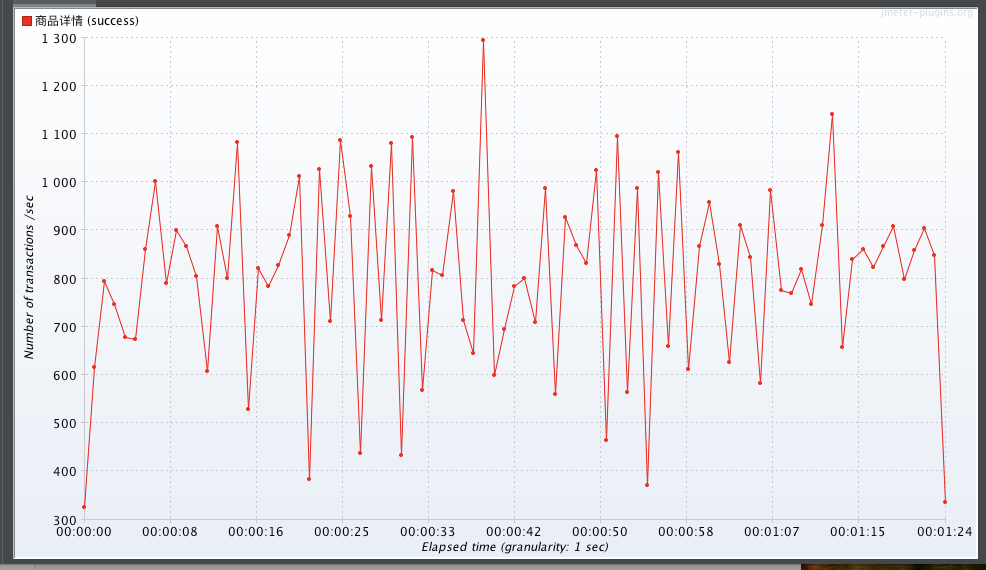Click the 商品详情 (success) legend label
This screenshot has width=986, height=570.
click(x=87, y=21)
